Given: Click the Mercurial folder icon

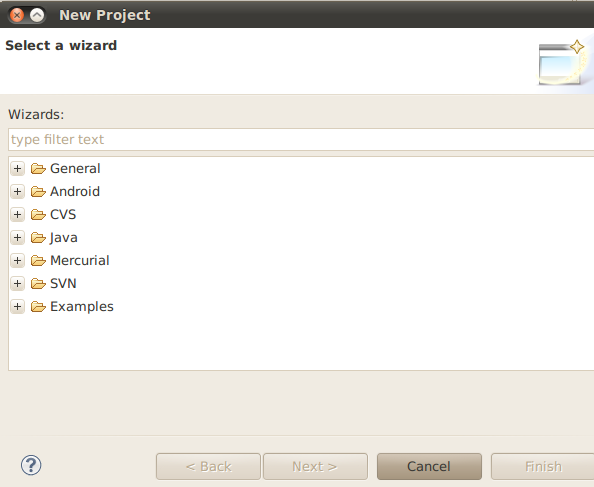Looking at the screenshot, I should pos(38,261).
